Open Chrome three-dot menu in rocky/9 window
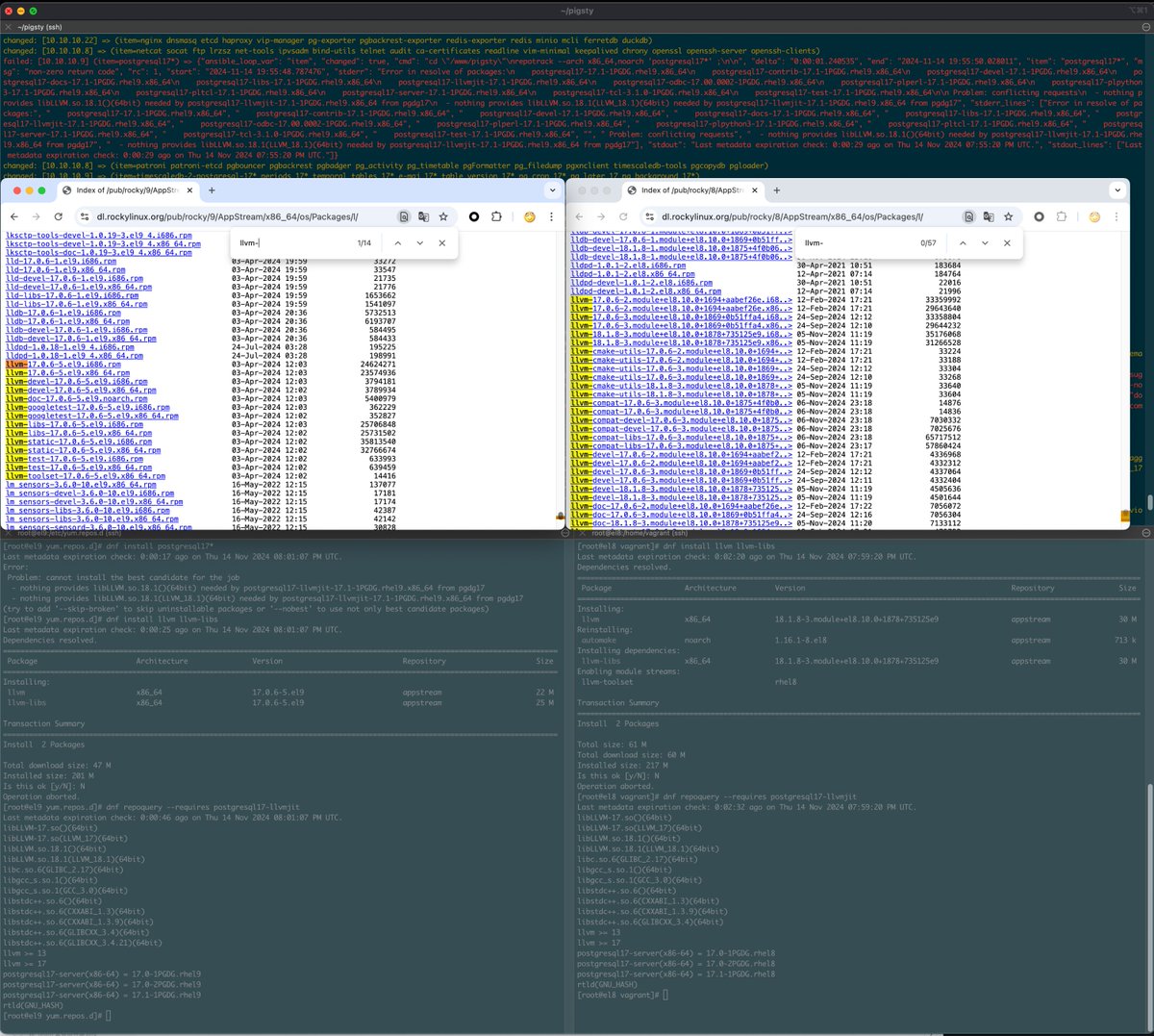 click(551, 216)
